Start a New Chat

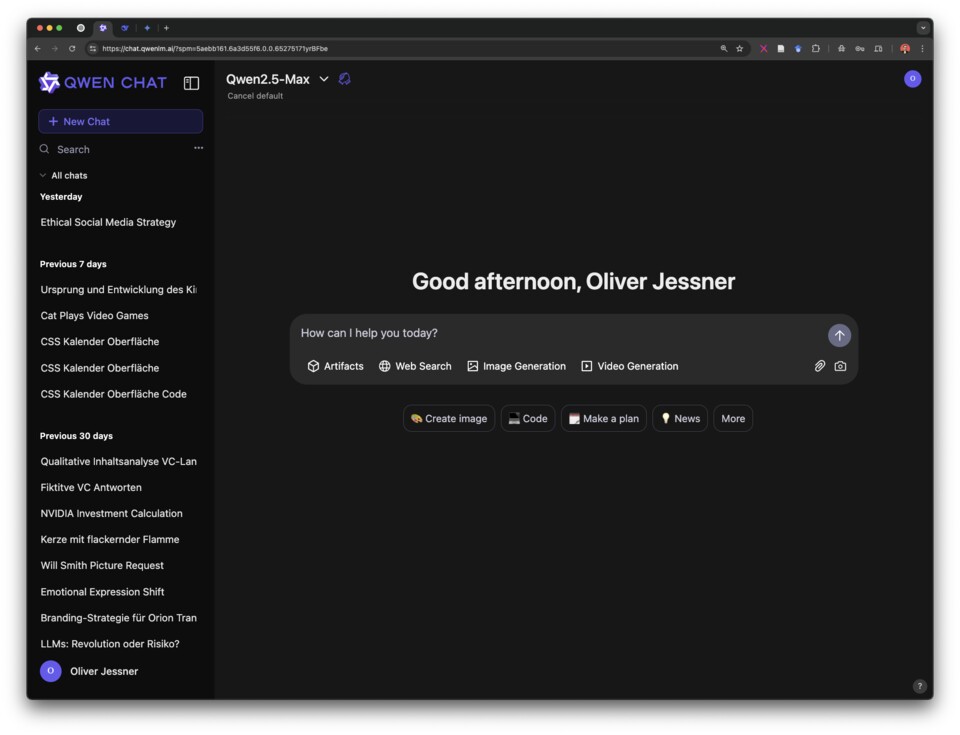[120, 121]
